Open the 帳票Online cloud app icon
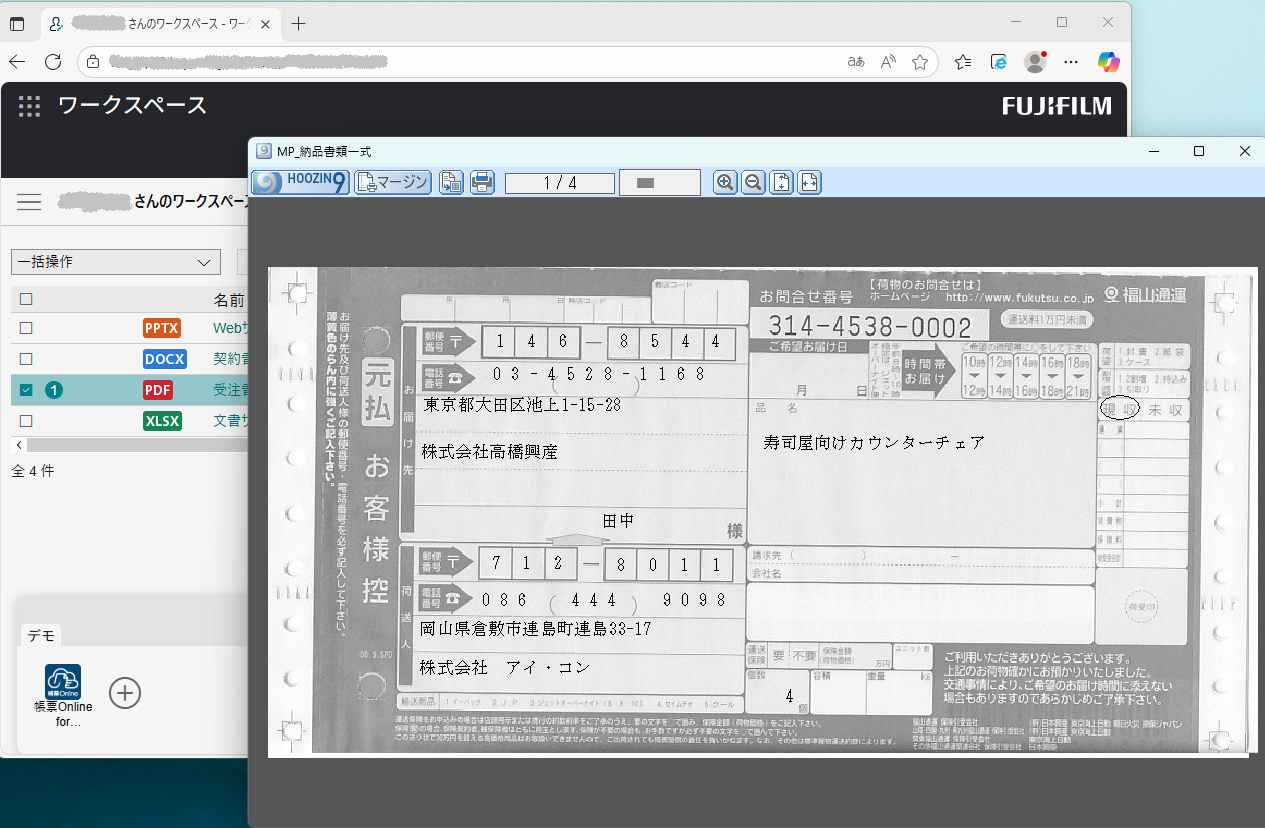The width and height of the screenshot is (1265, 828). click(x=63, y=682)
